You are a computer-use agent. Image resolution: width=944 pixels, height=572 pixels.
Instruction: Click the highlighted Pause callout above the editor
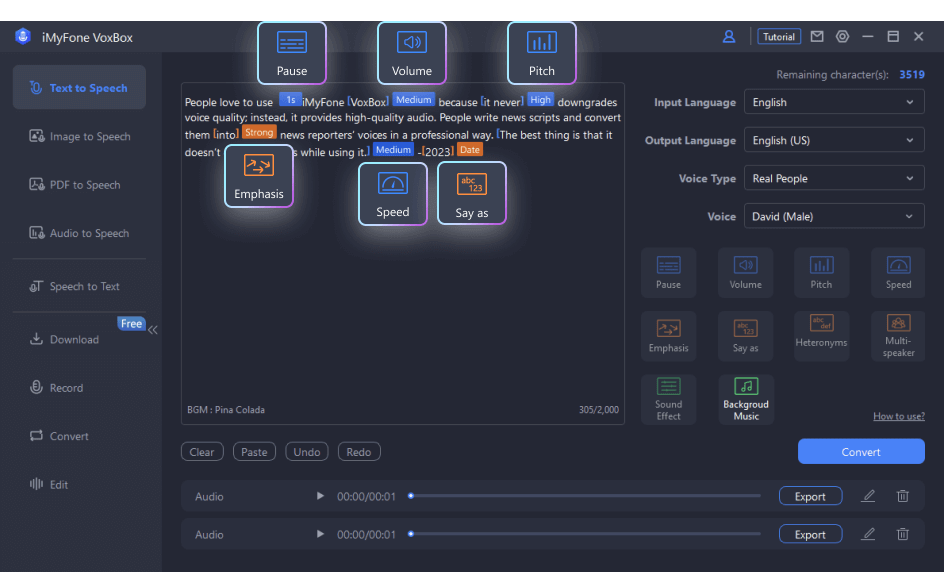pos(292,53)
